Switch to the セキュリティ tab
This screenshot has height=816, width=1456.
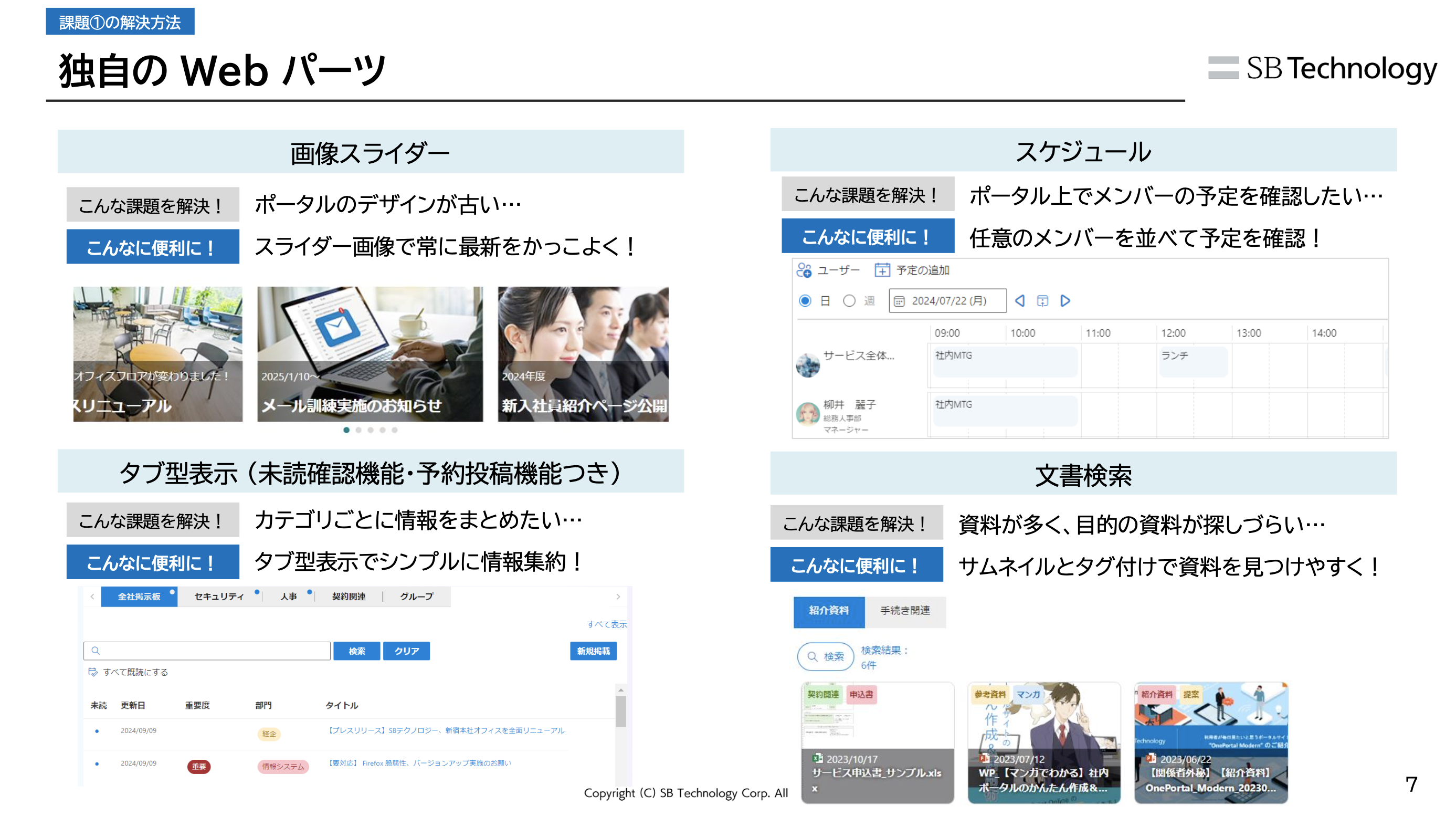219,597
